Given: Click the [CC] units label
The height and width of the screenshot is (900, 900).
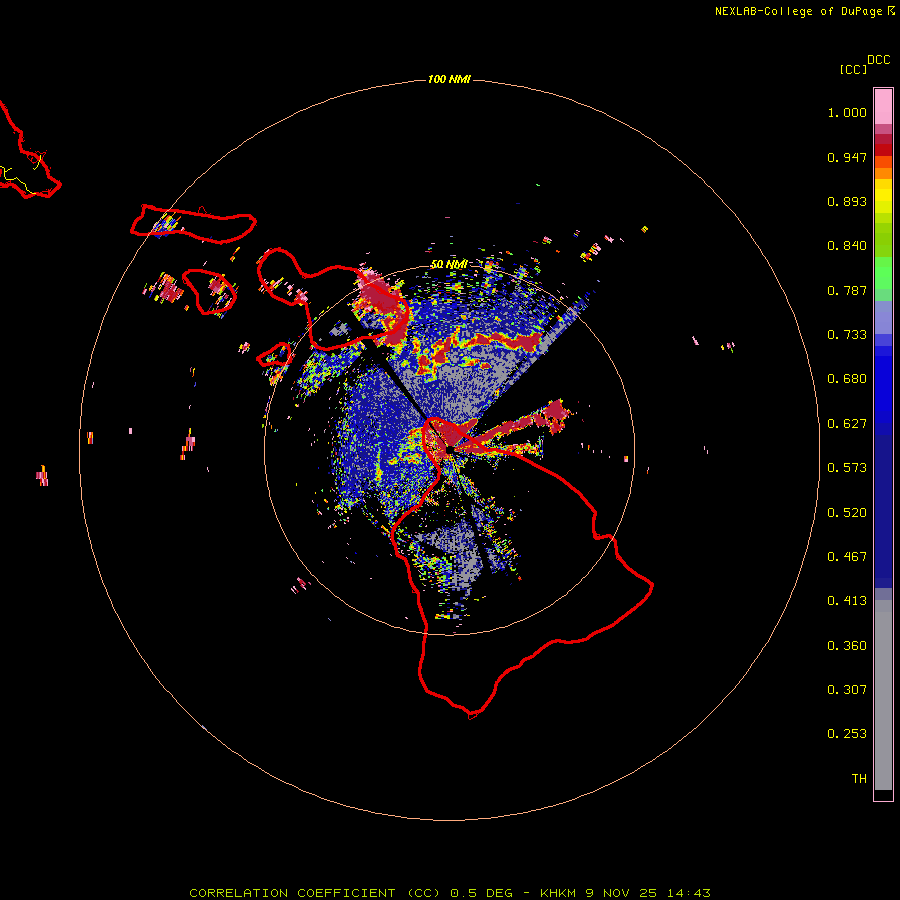Looking at the screenshot, I should (853, 69).
